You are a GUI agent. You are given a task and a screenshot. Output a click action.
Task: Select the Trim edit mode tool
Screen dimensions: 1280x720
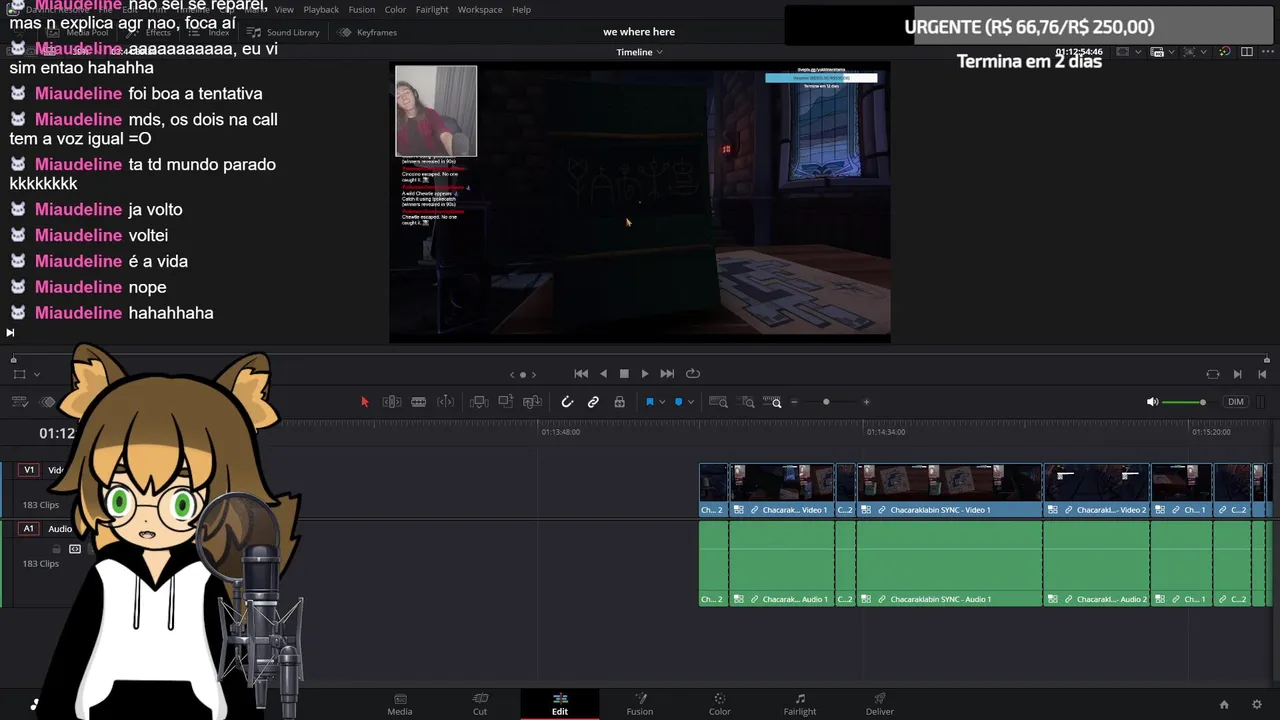[392, 402]
